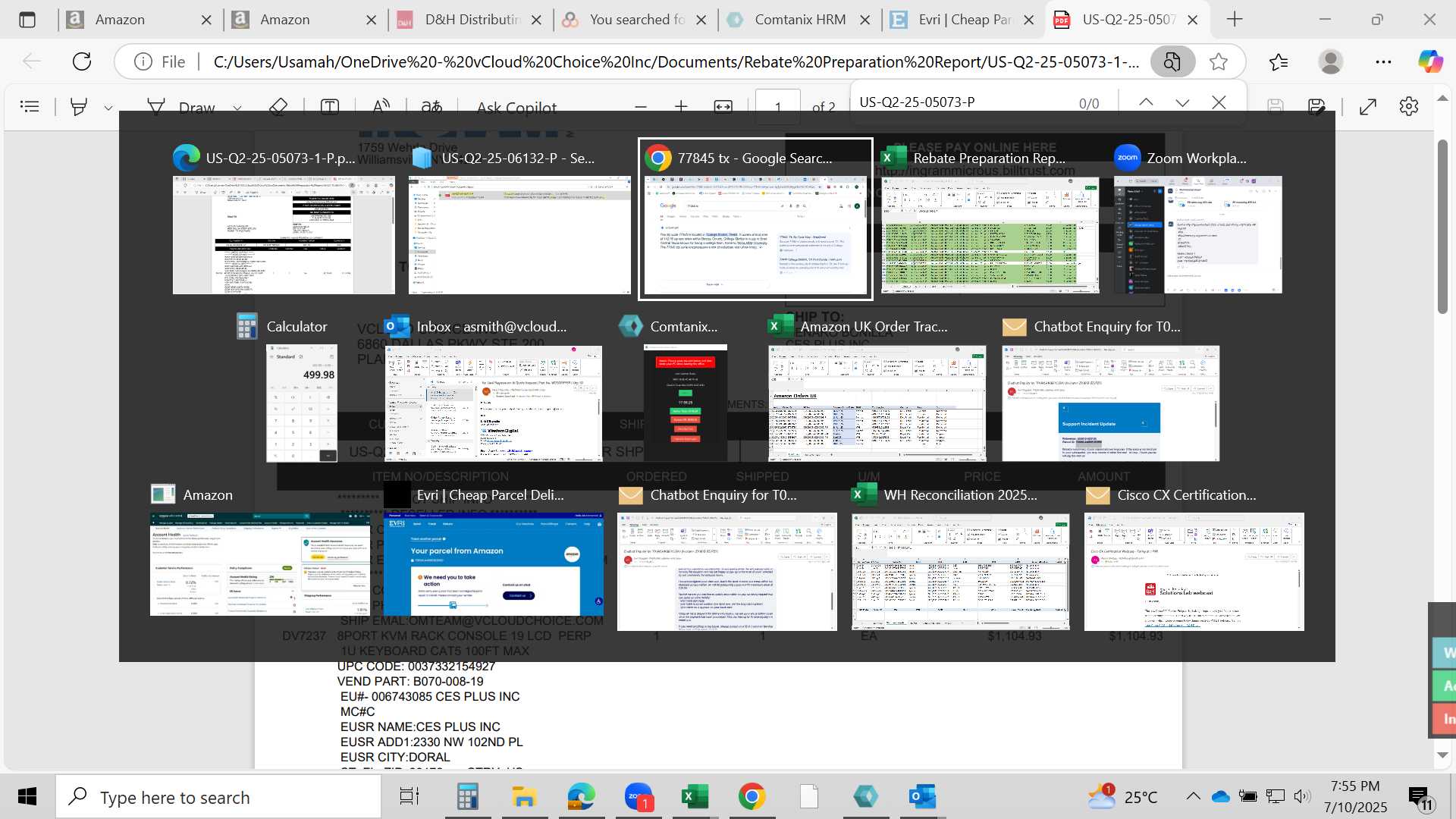Image resolution: width=1456 pixels, height=819 pixels.
Task: Switch to Amazon UK Order Tracking workbook
Action: pyautogui.click(x=877, y=403)
